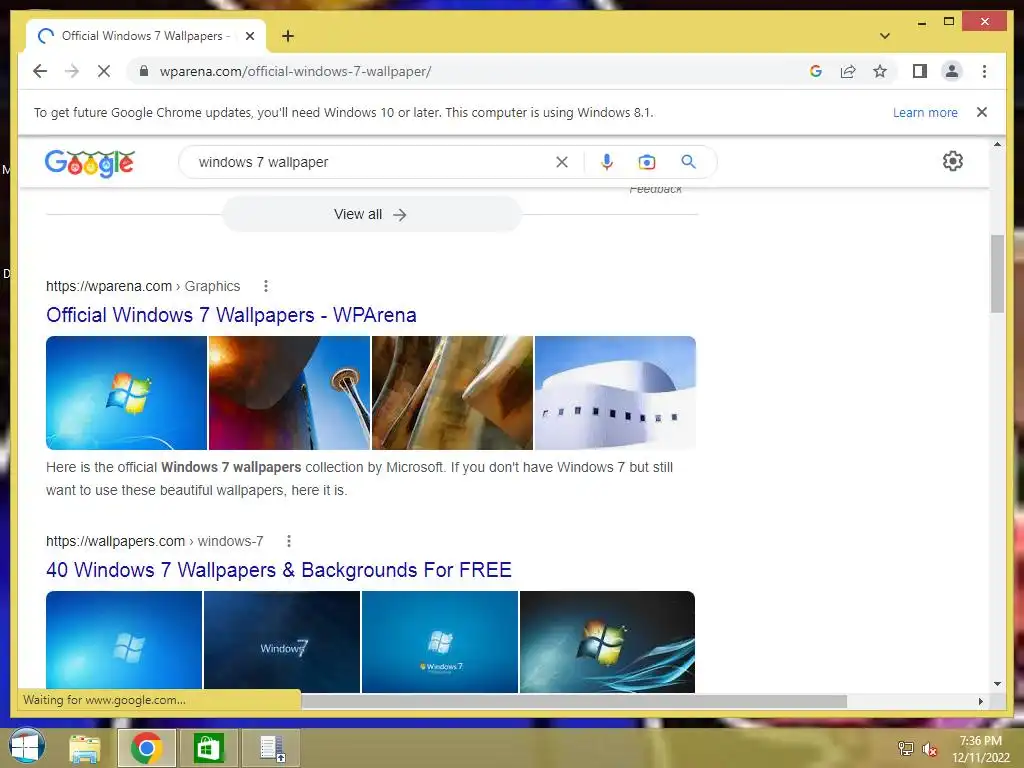Open a new tab
The image size is (1024, 768).
point(287,36)
